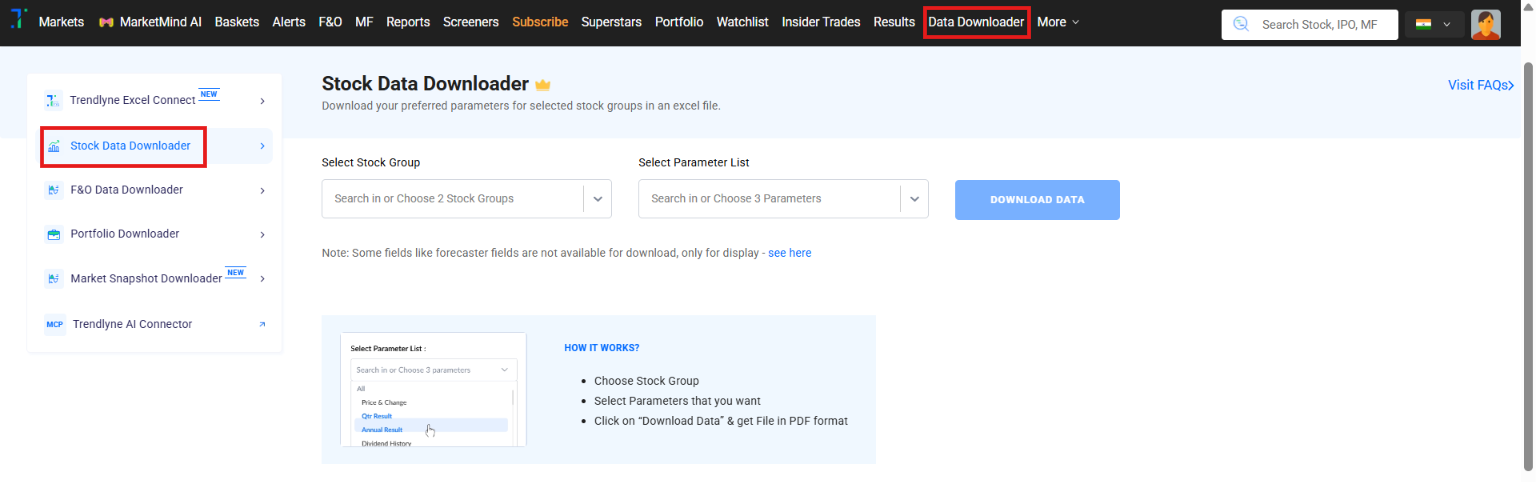Screen dimensions: 1536x482
Task: Open the Reports menu item
Action: pyautogui.click(x=408, y=22)
